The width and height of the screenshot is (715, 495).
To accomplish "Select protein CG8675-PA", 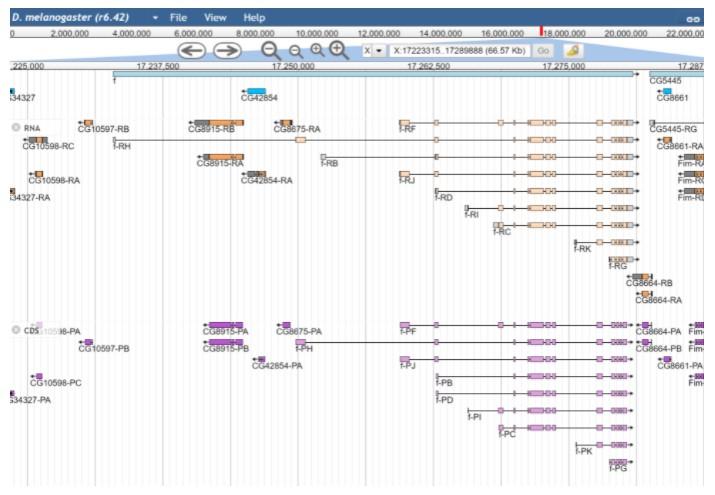I will coord(286,325).
